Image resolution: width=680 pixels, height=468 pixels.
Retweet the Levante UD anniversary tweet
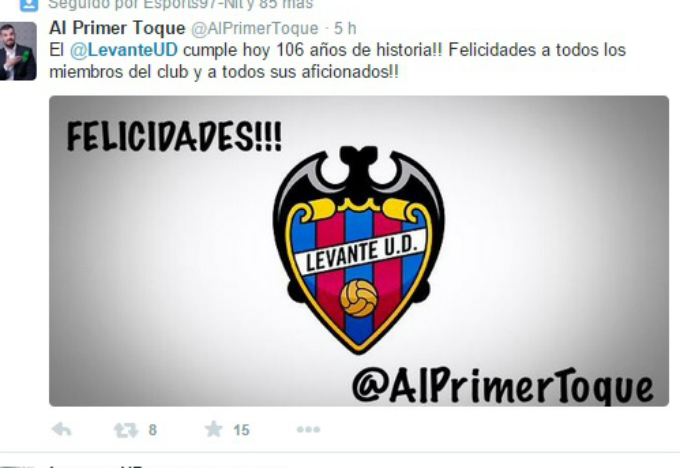126,430
